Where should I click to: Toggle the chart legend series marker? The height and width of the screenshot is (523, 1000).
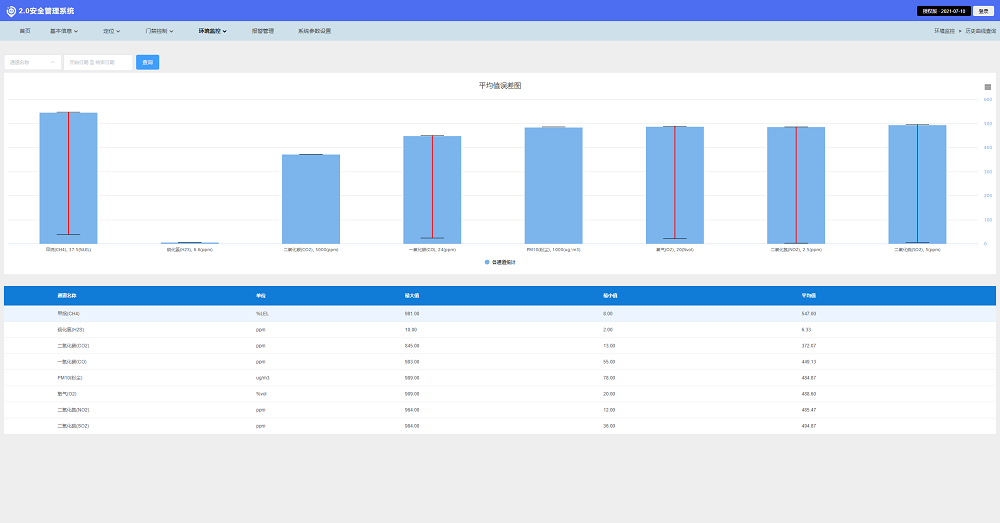click(487, 262)
